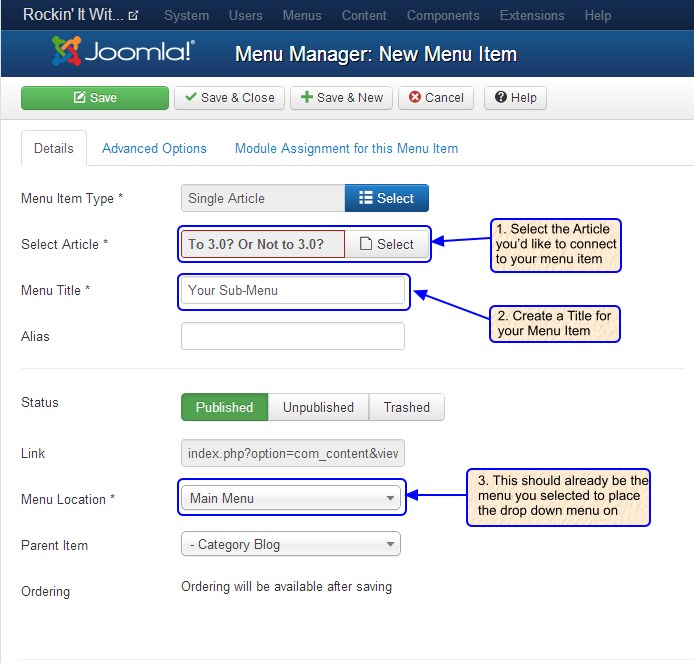Click the Link URL field

pos(293,453)
